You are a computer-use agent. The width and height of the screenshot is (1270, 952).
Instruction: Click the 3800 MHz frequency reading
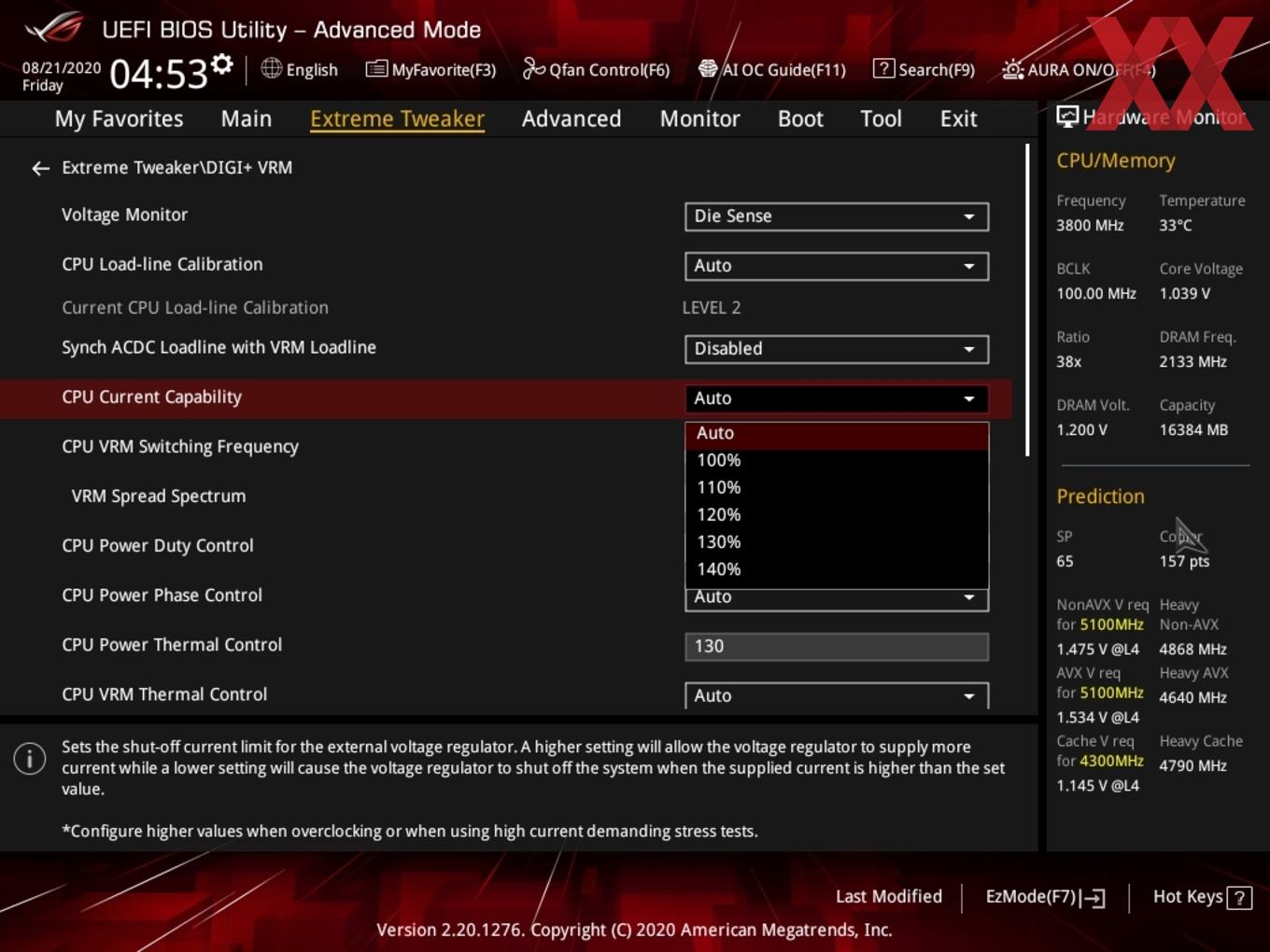click(1090, 226)
